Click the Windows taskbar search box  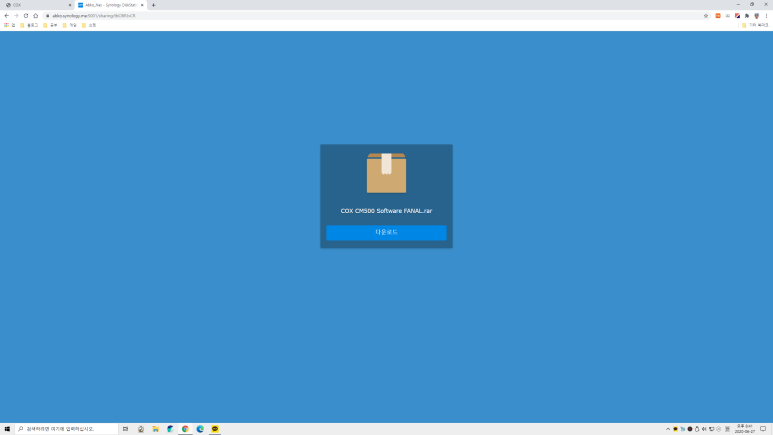(67, 429)
